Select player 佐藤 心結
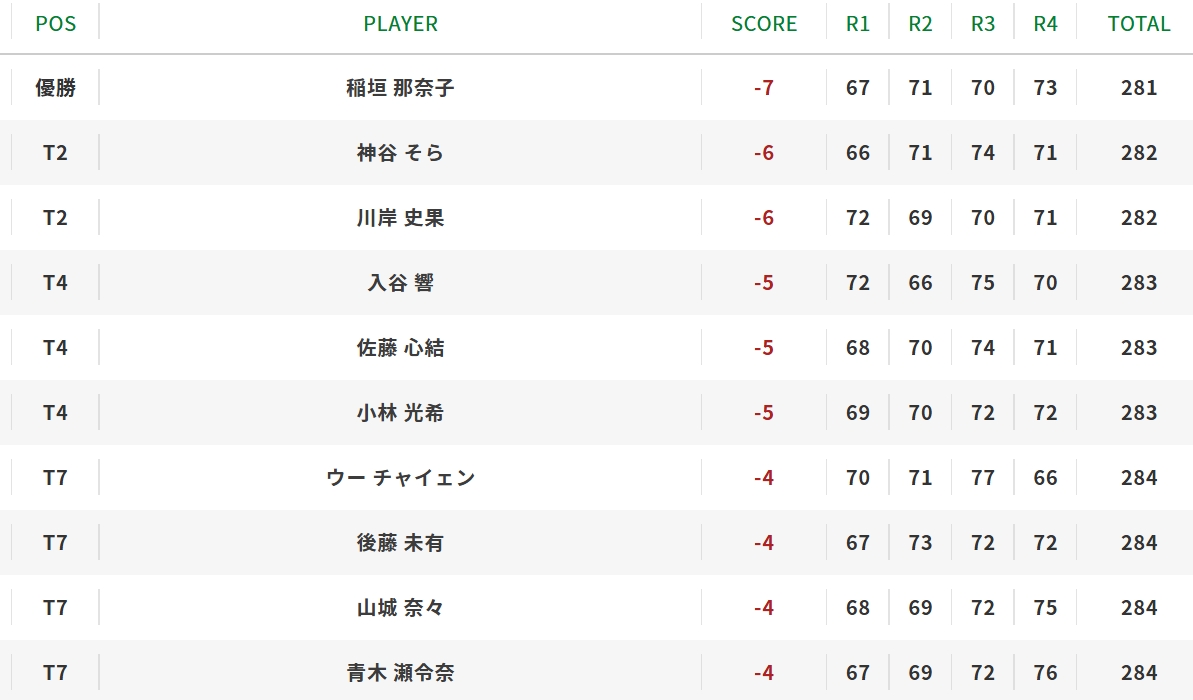The height and width of the screenshot is (700, 1193). coord(400,348)
